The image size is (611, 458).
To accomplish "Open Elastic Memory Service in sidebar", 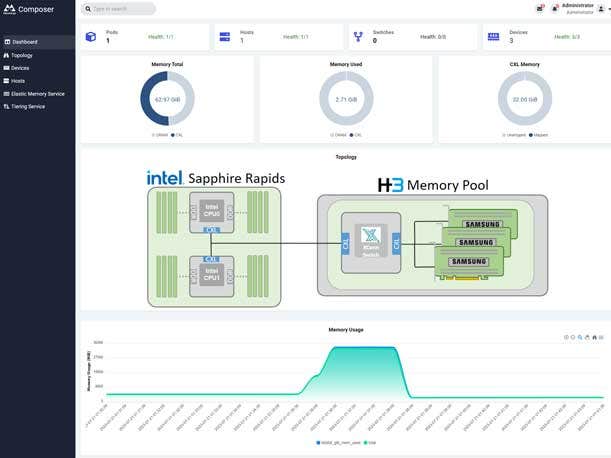I will coord(37,93).
